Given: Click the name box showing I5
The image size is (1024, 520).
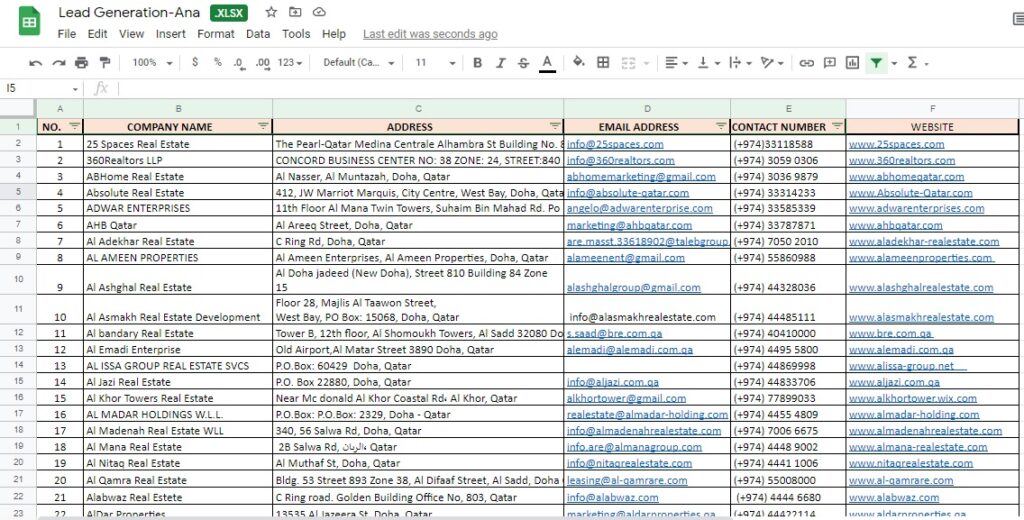Looking at the screenshot, I should 42,88.
